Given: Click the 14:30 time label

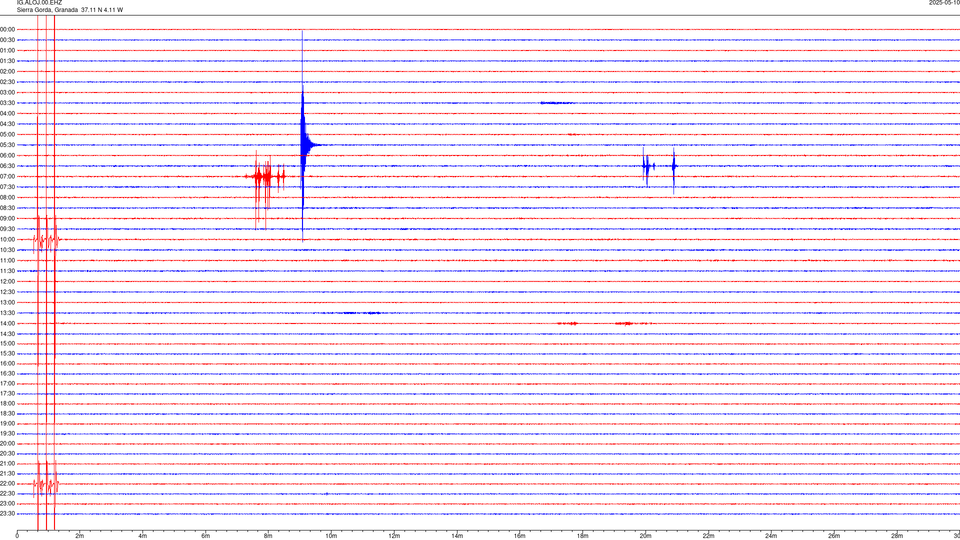Looking at the screenshot, I should [x=8, y=334].
